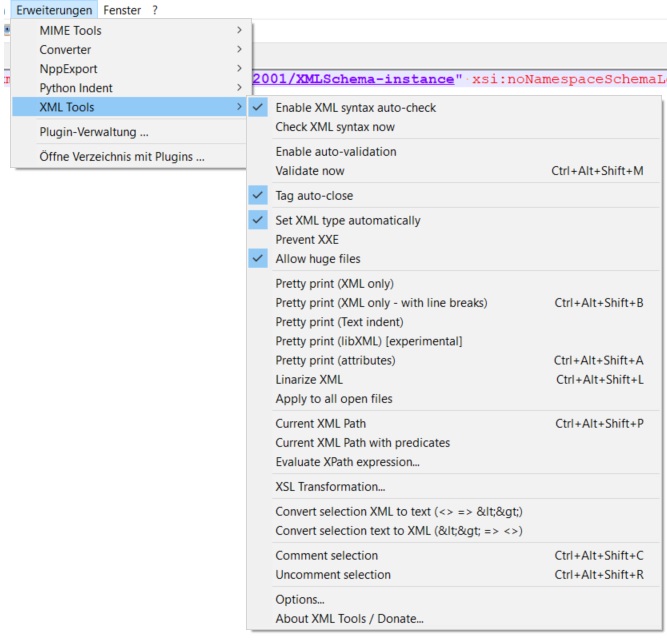Open the Erweiterungen menu
Screen dimensions: 667x640
pyautogui.click(x=54, y=10)
